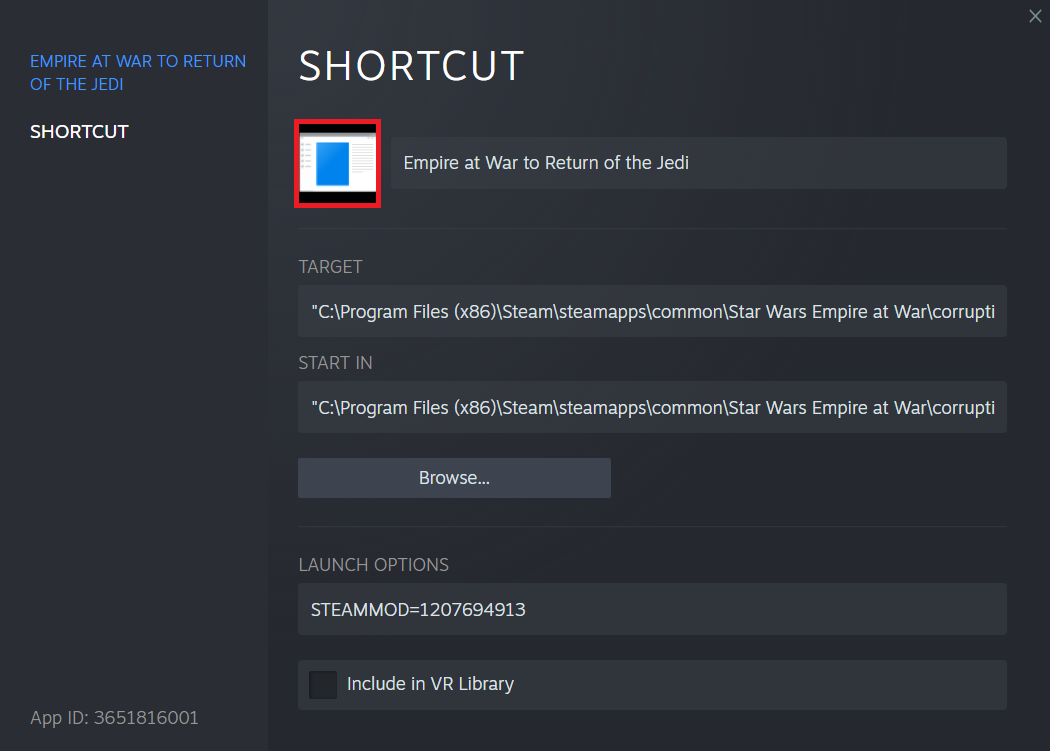Toggle the Include in VR Library checkbox
This screenshot has width=1050, height=751.
[x=323, y=685]
